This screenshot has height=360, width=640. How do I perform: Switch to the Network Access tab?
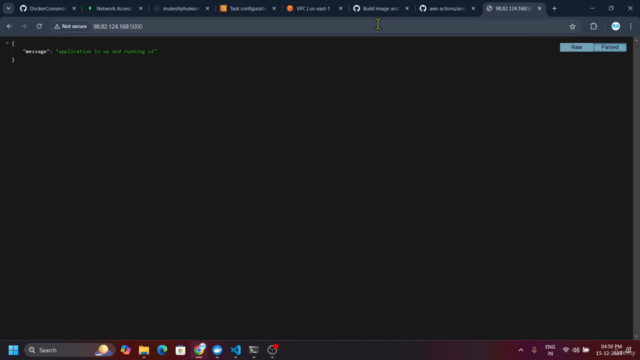tap(115, 8)
